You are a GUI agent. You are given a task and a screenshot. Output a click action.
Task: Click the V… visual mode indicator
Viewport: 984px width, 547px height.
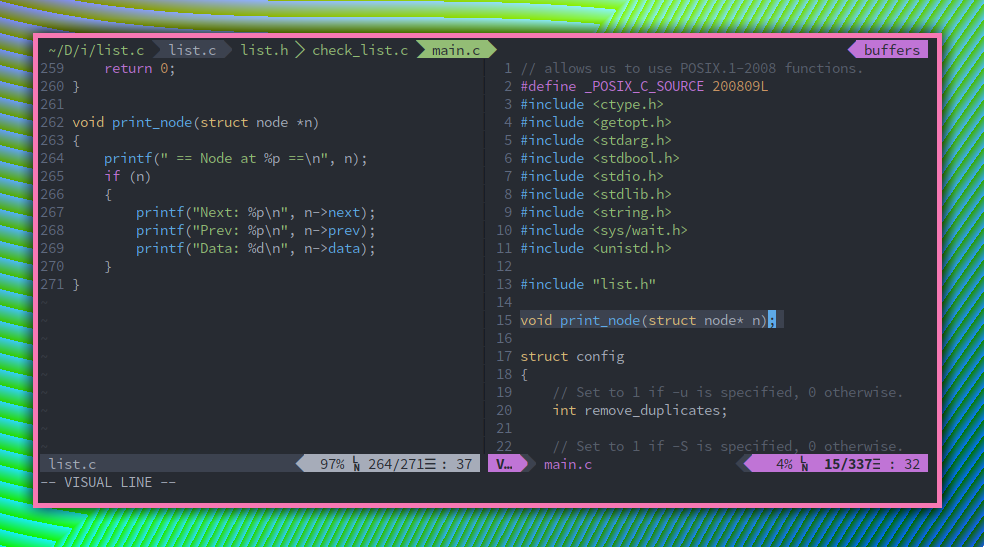pos(503,464)
